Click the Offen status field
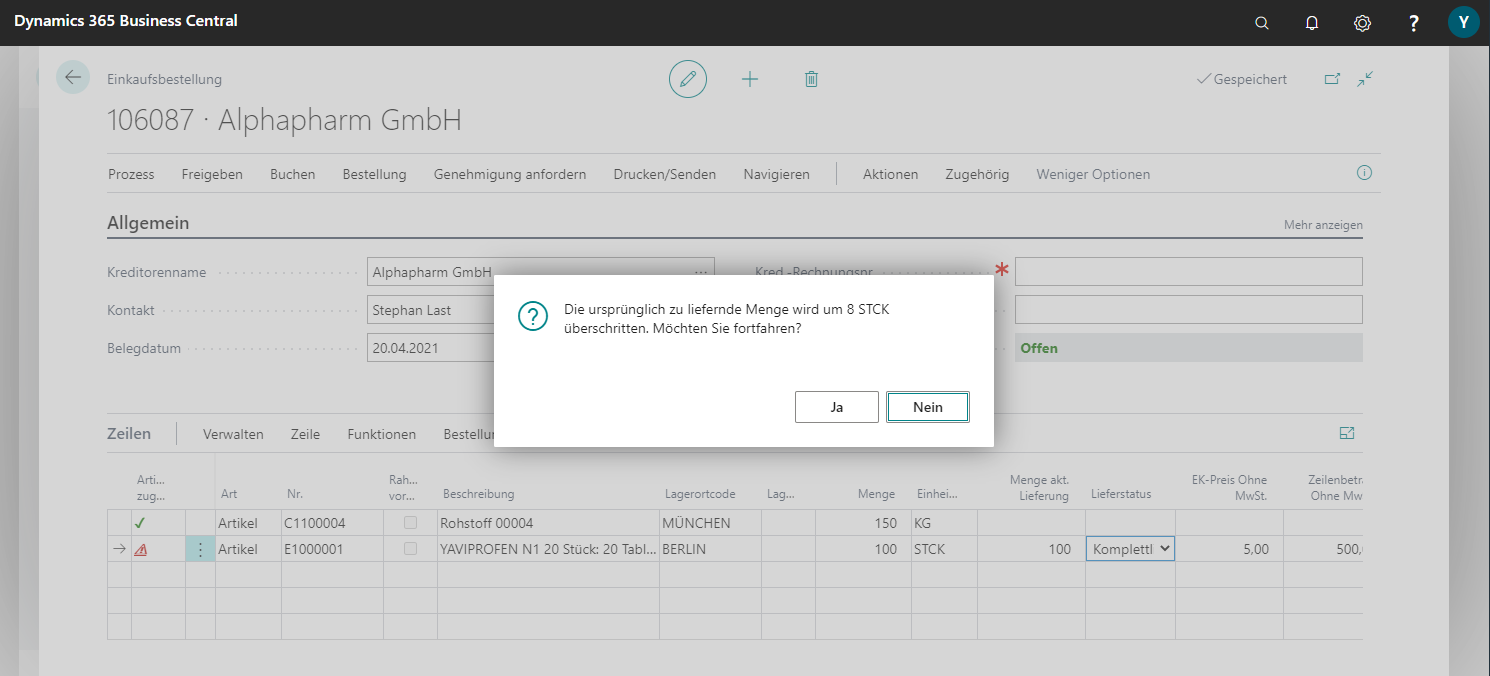The width and height of the screenshot is (1490, 676). tap(1188, 348)
